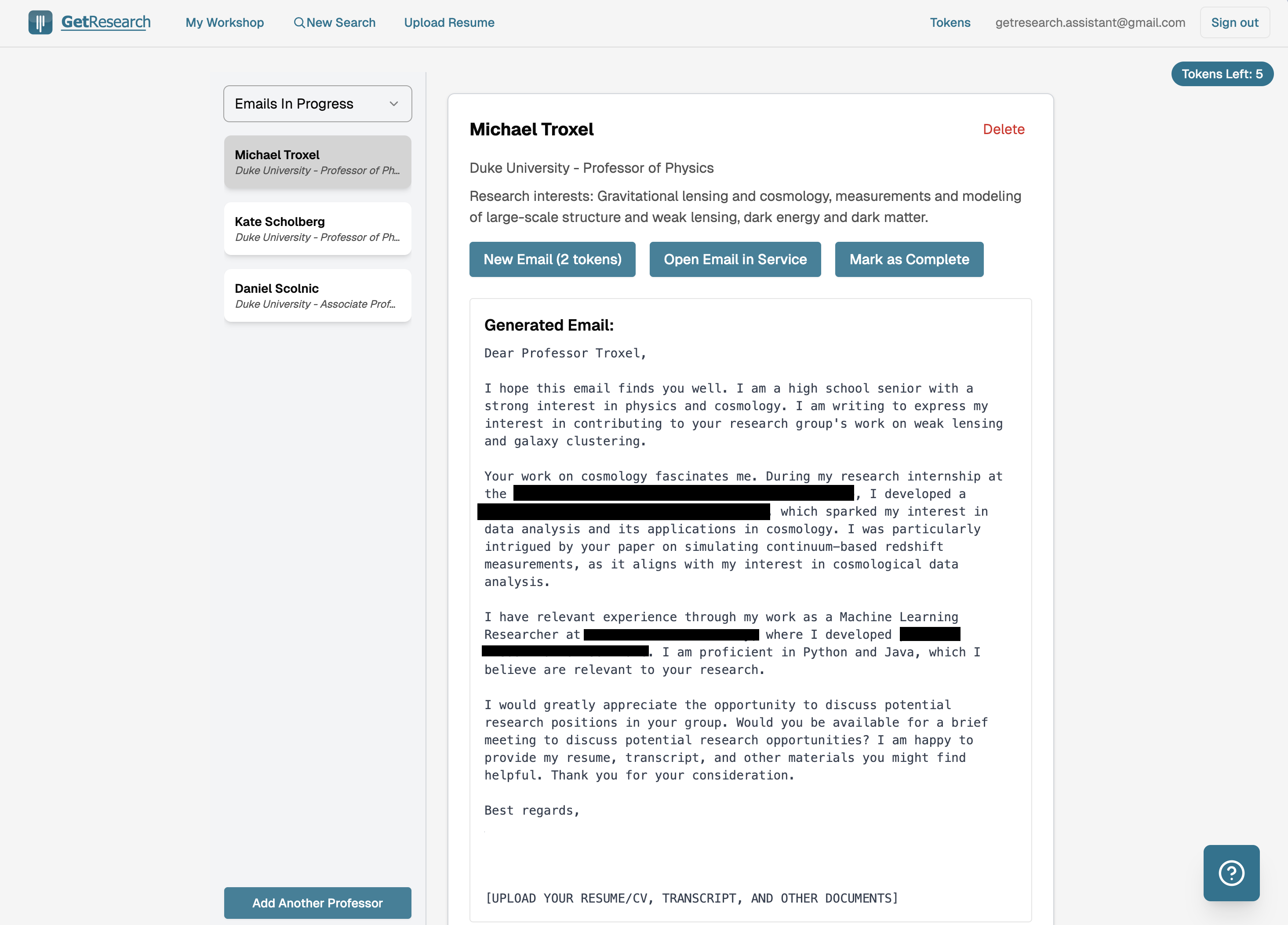Open the Tokens page link
The width and height of the screenshot is (1288, 925).
click(x=950, y=23)
